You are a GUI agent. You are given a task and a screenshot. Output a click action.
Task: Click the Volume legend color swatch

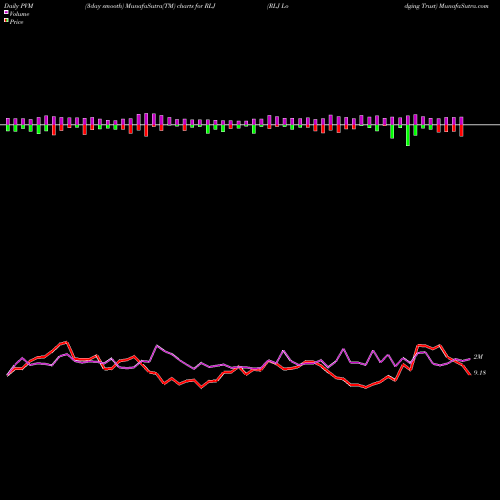pyautogui.click(x=6, y=13)
